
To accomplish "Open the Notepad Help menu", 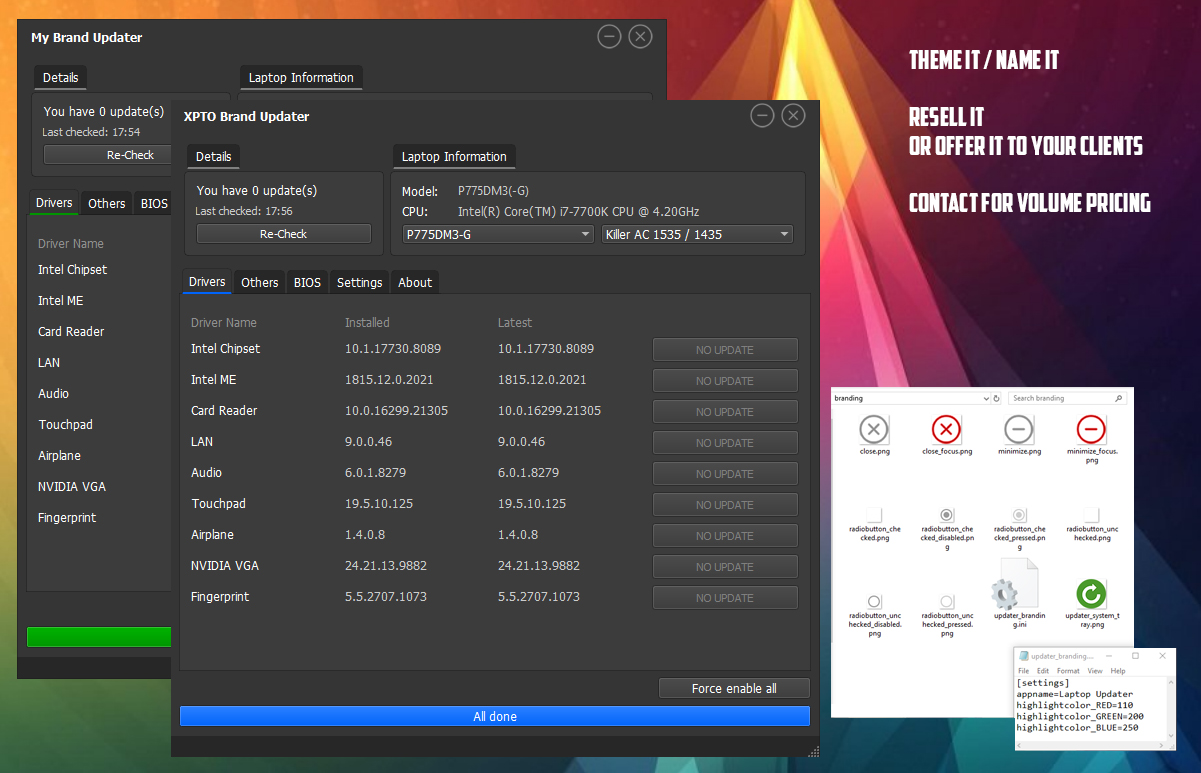I will point(1118,671).
